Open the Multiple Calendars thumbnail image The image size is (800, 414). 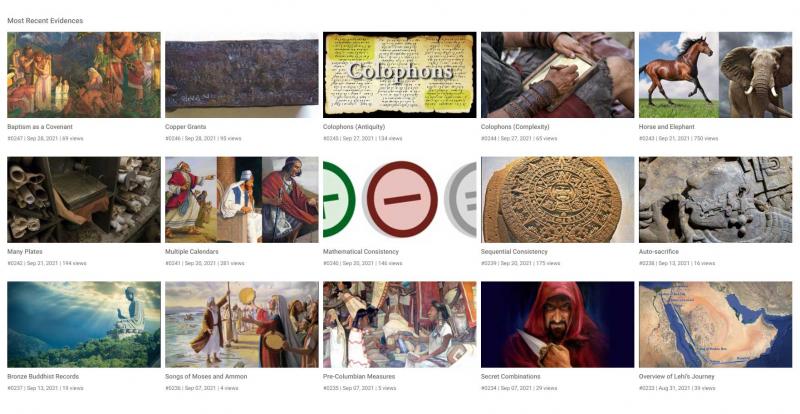241,200
